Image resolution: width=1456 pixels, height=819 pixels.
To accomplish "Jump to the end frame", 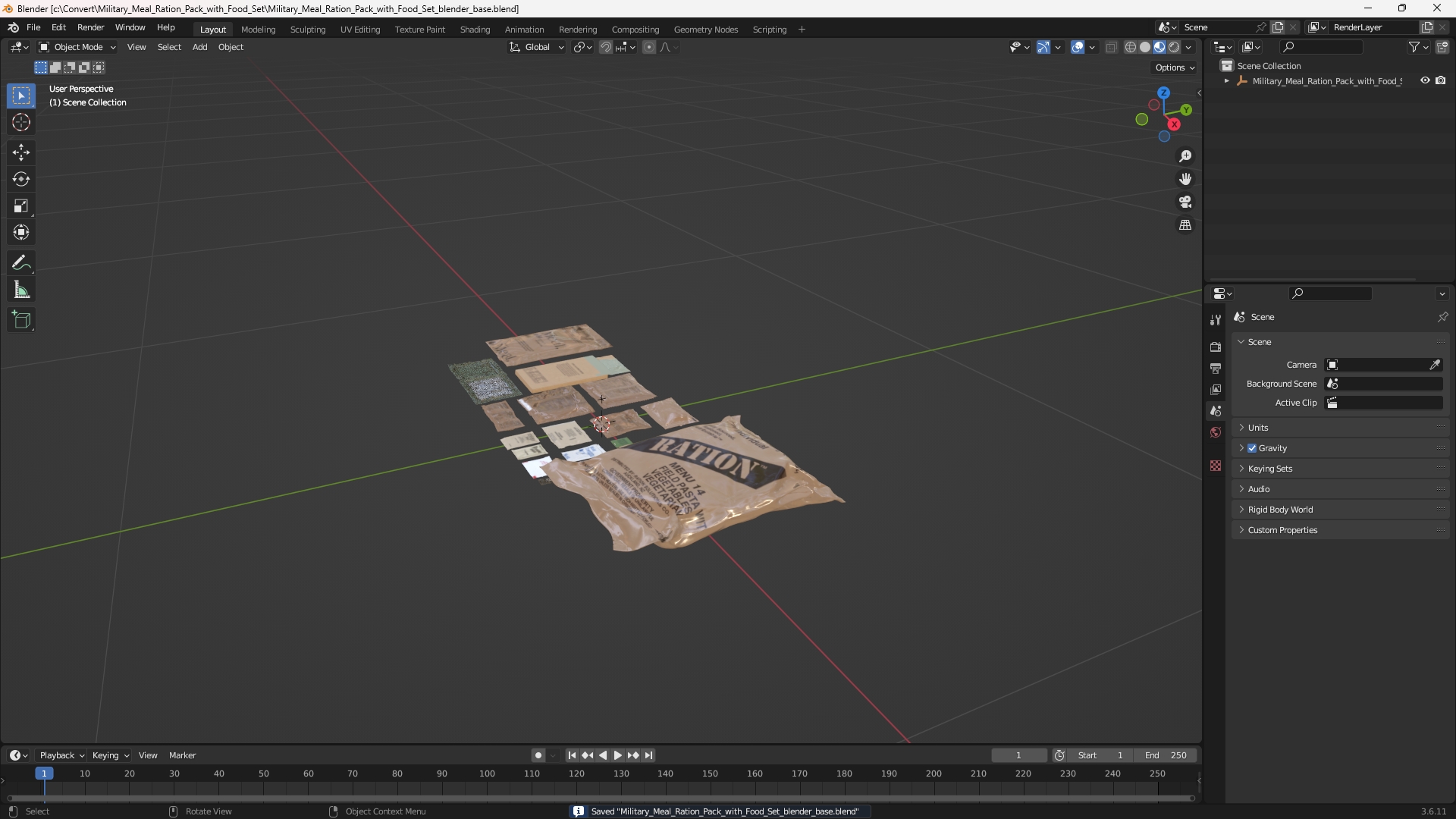I will (x=648, y=755).
